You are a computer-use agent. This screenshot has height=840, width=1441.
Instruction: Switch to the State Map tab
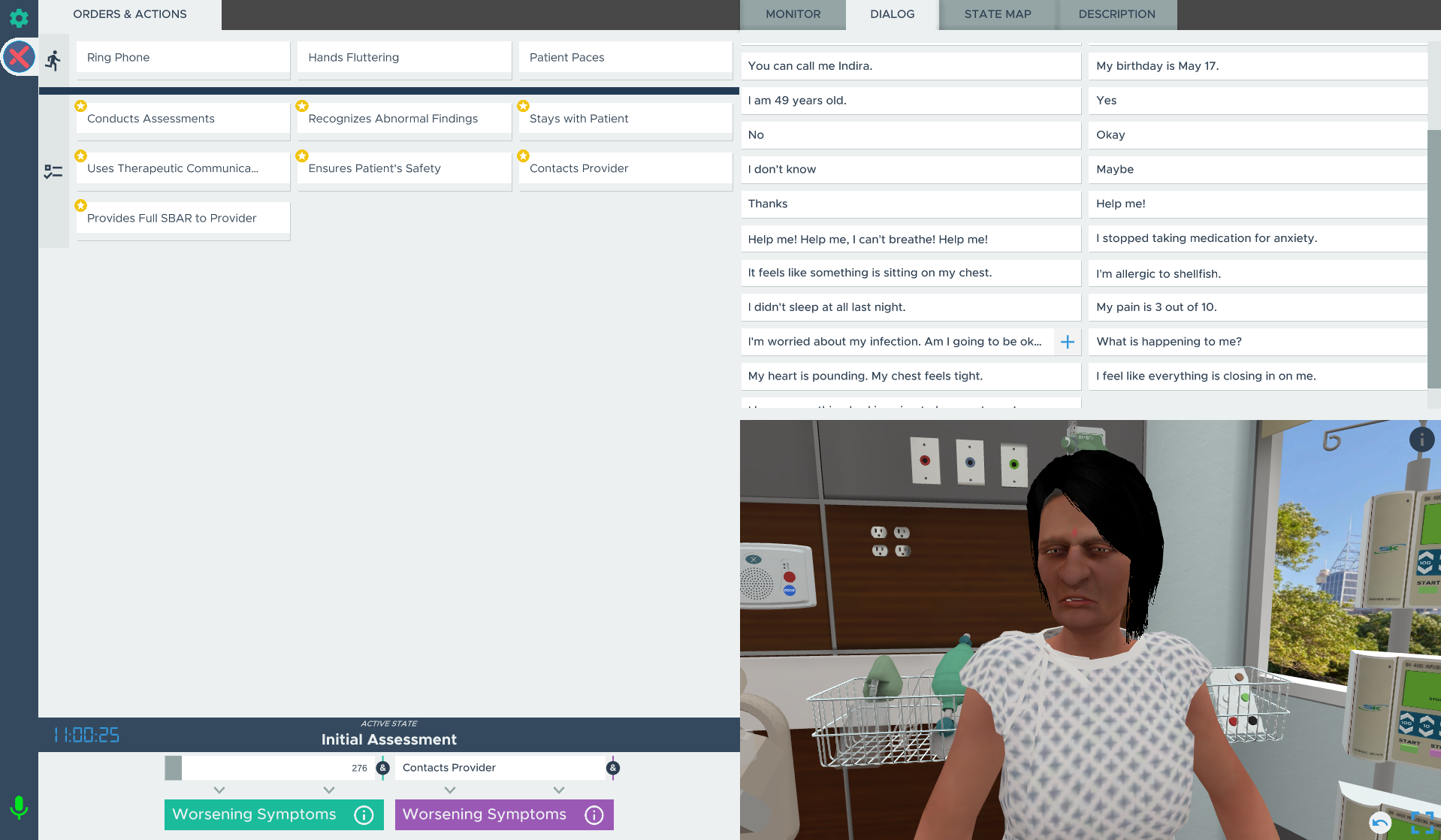[997, 14]
